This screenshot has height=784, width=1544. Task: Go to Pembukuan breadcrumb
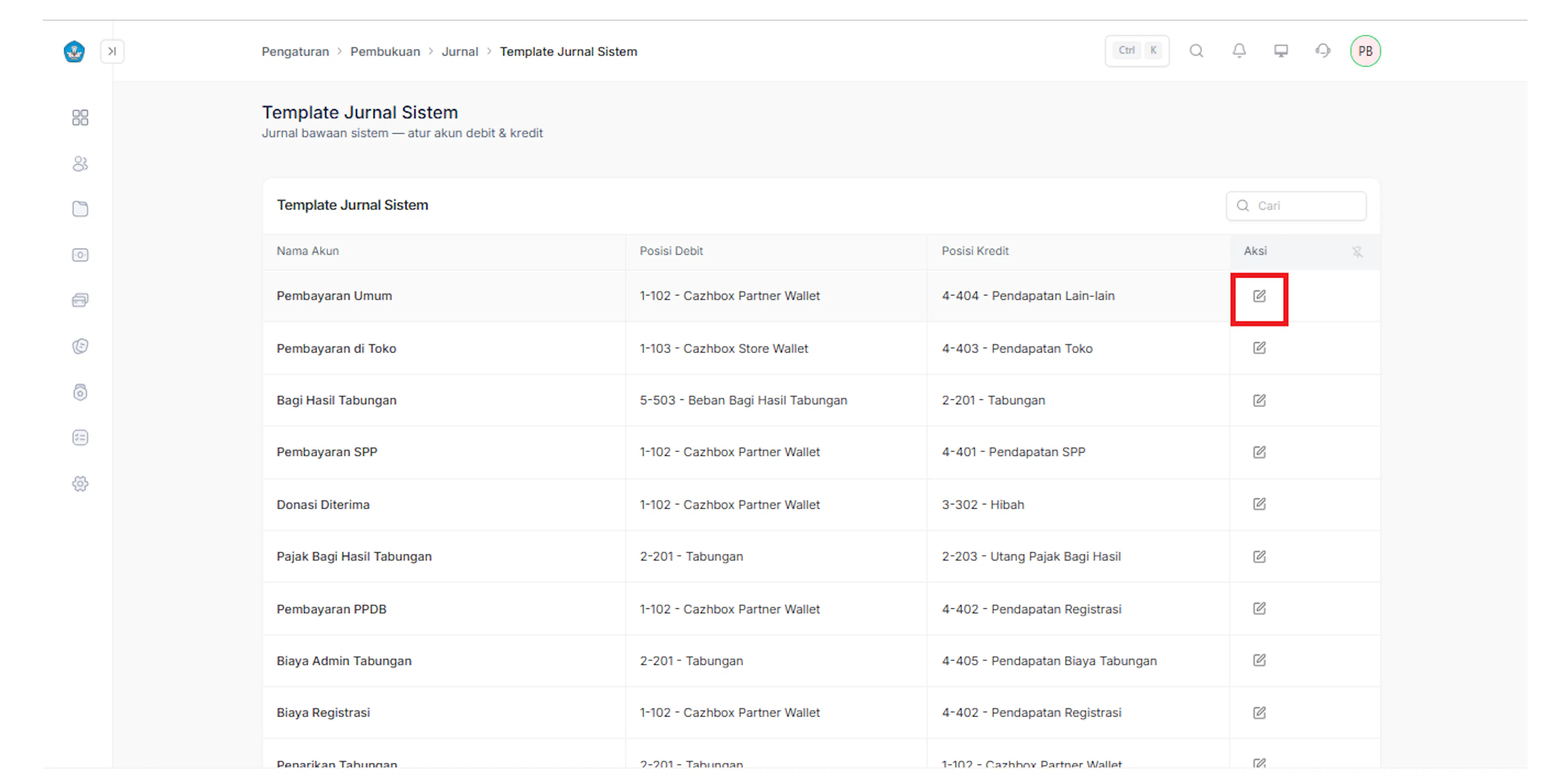385,51
